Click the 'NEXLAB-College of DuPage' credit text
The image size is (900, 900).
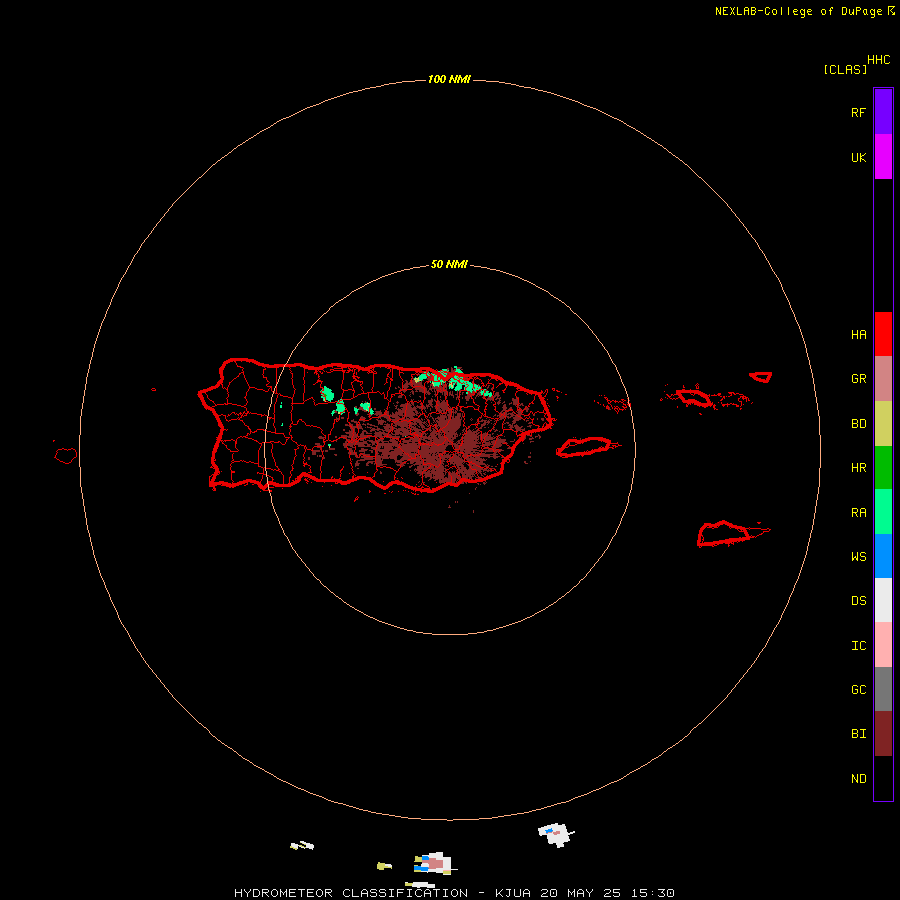click(x=798, y=11)
